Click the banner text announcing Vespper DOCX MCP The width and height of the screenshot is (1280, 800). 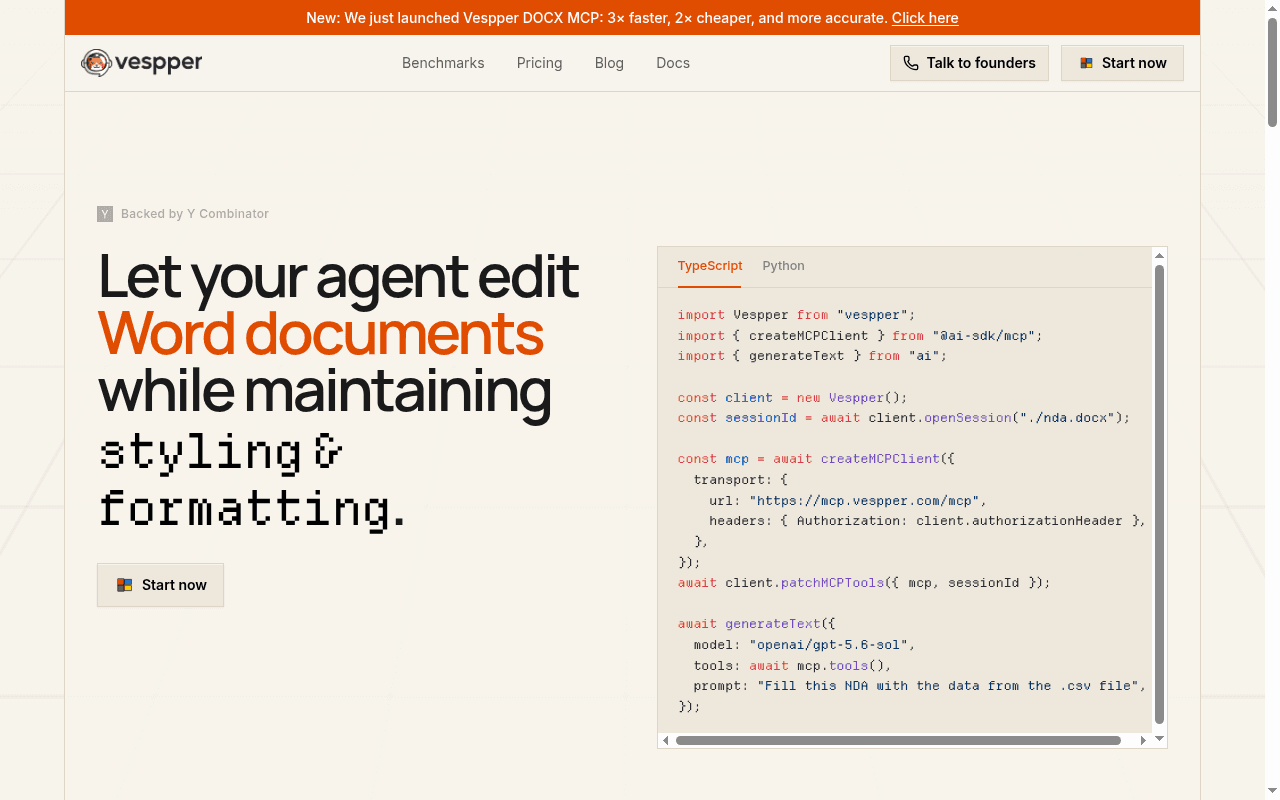(x=597, y=18)
